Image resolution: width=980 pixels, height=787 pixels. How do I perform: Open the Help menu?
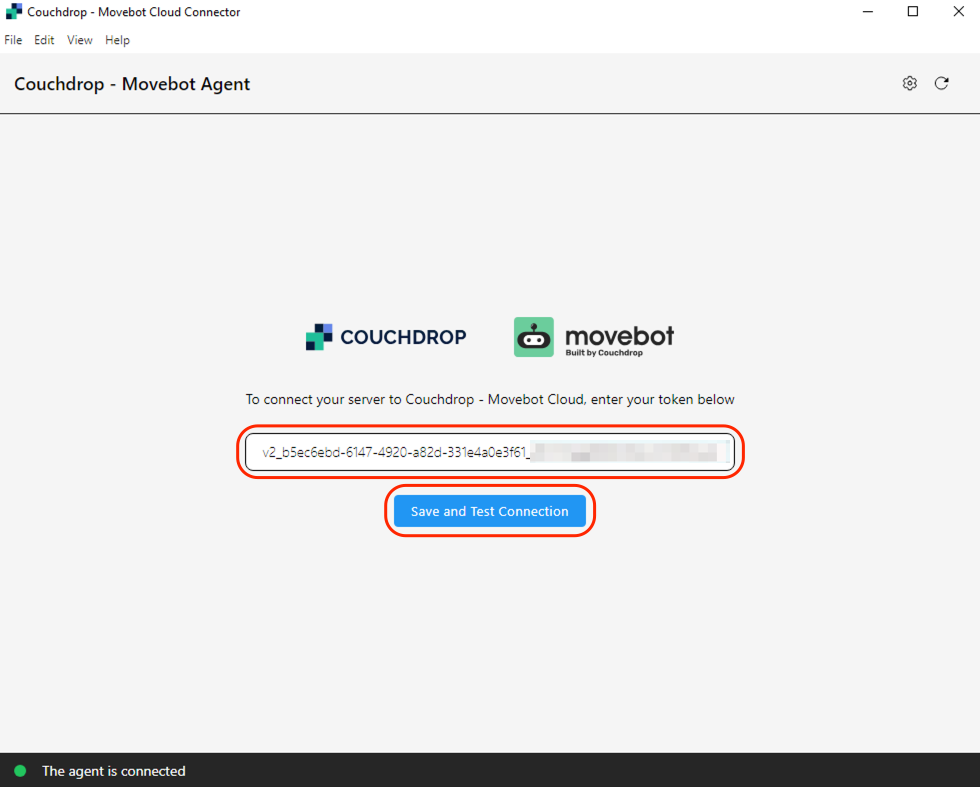(117, 40)
